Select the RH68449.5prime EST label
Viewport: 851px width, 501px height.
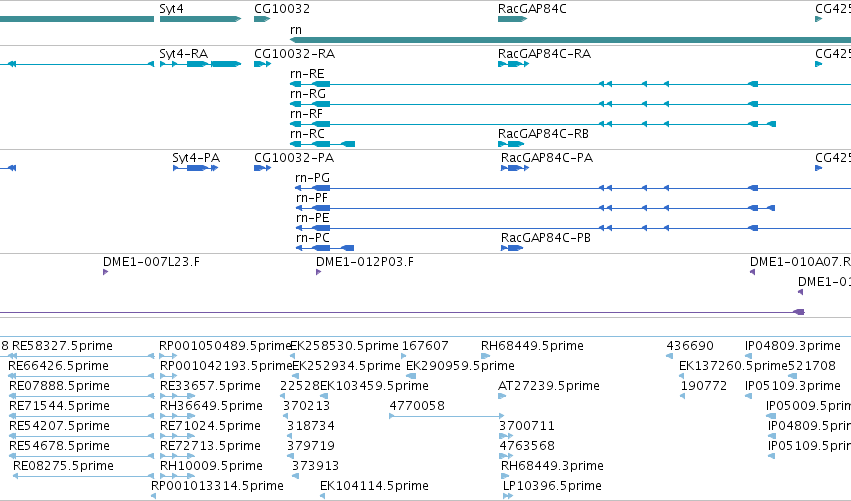click(532, 346)
